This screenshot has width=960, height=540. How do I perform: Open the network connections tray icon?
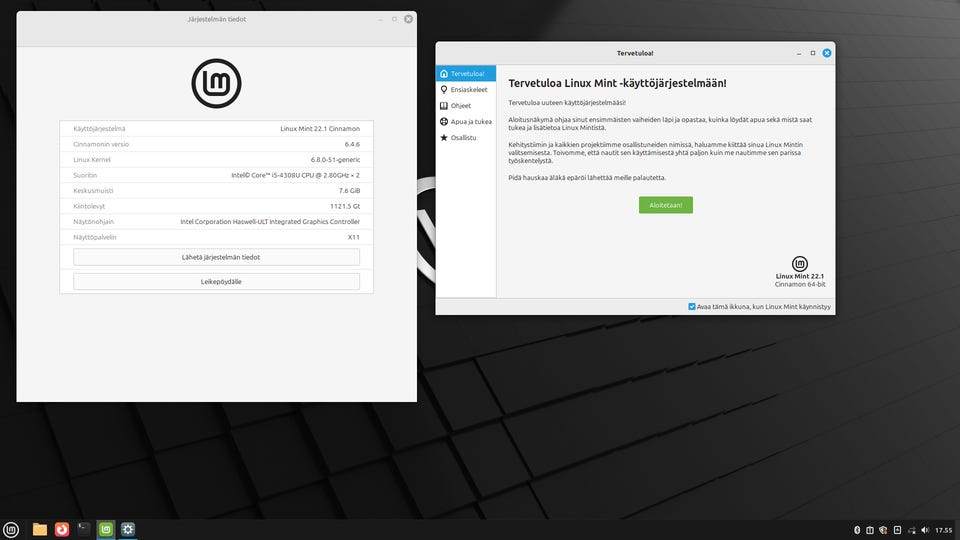912,530
